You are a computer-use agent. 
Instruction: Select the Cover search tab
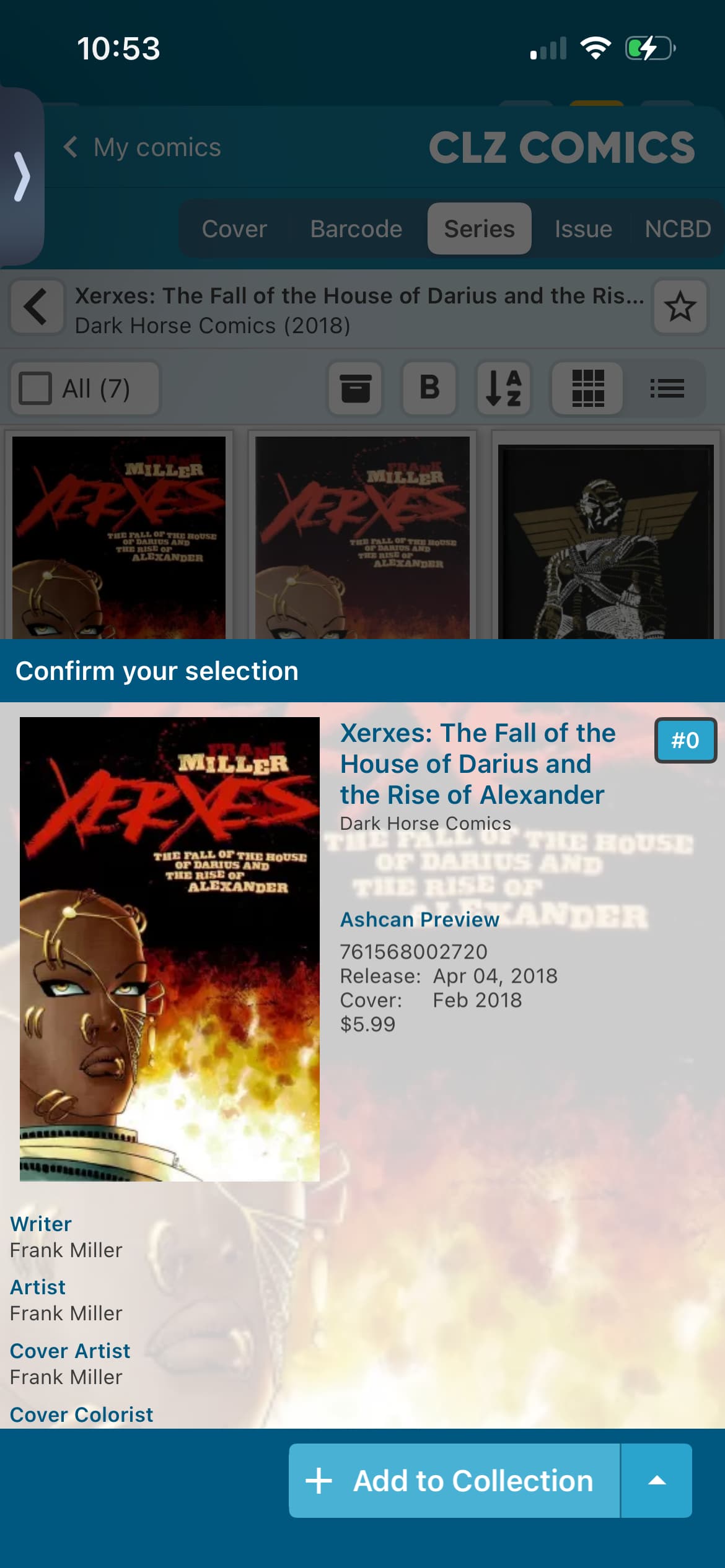pyautogui.click(x=234, y=229)
